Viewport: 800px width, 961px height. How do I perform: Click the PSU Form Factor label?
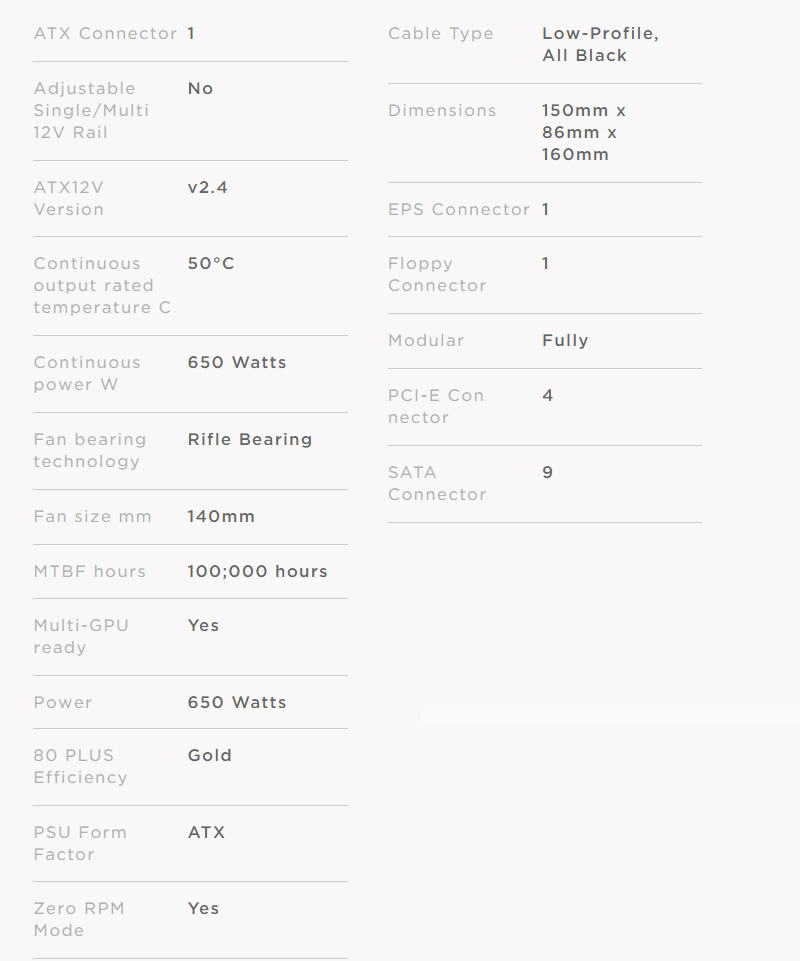coord(80,843)
